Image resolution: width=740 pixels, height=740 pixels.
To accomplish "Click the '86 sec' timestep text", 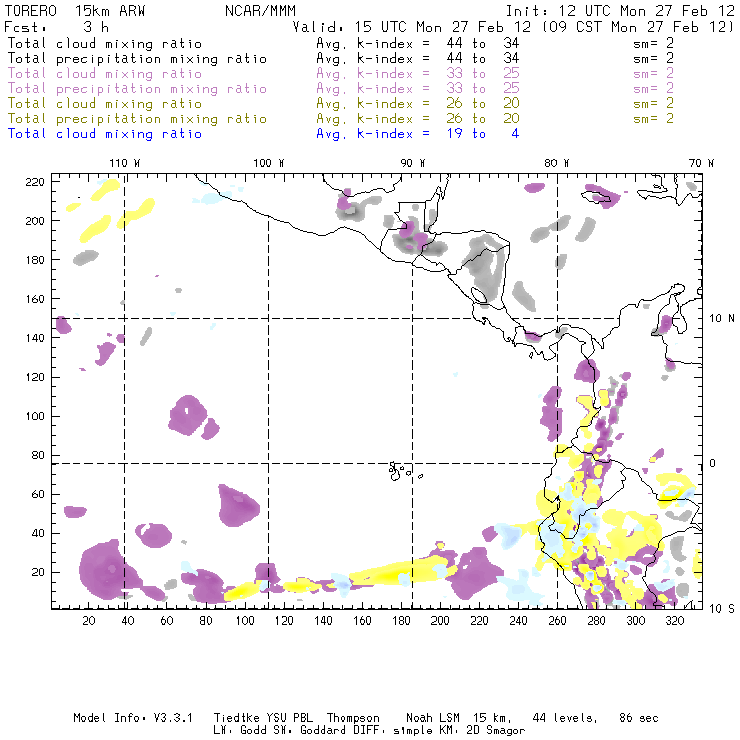I will click(639, 718).
